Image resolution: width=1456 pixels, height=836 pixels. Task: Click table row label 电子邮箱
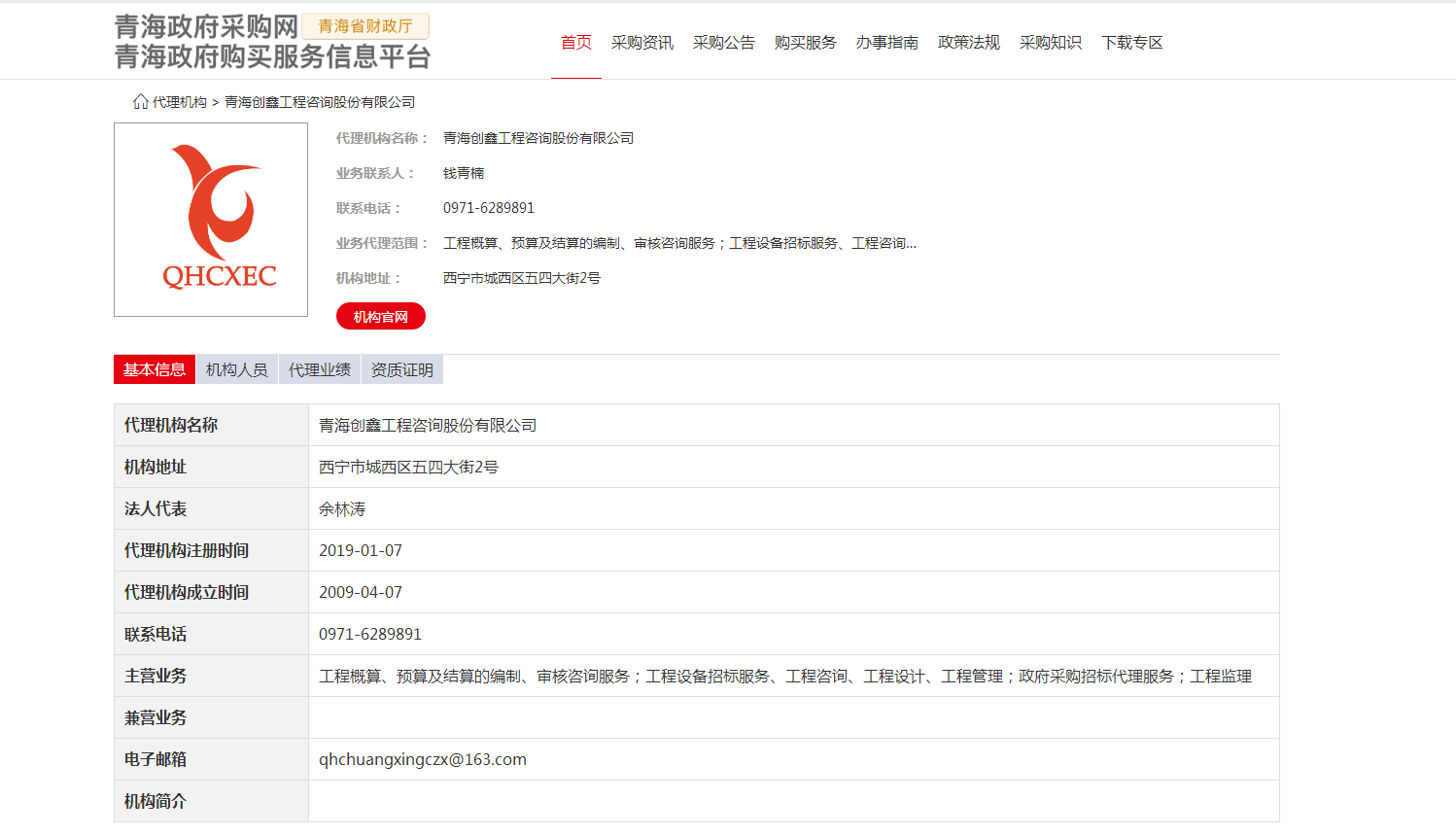[x=156, y=760]
